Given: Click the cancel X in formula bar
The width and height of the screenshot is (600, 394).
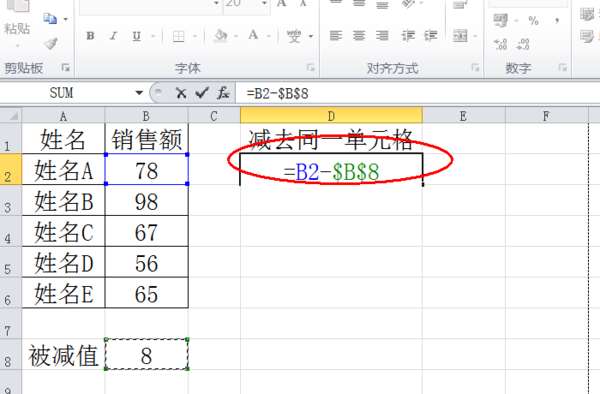Looking at the screenshot, I should tap(181, 93).
